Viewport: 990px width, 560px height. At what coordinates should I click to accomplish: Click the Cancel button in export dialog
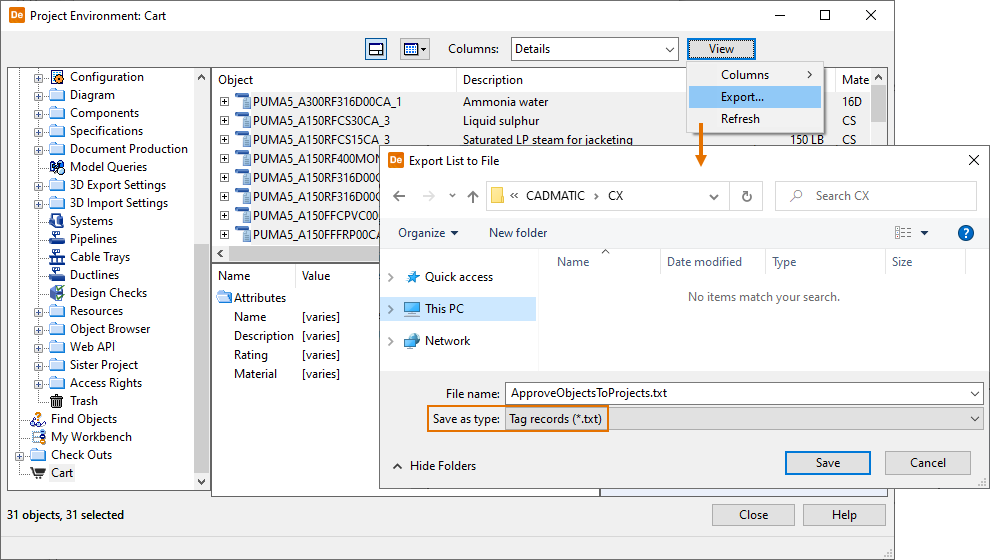tap(928, 463)
